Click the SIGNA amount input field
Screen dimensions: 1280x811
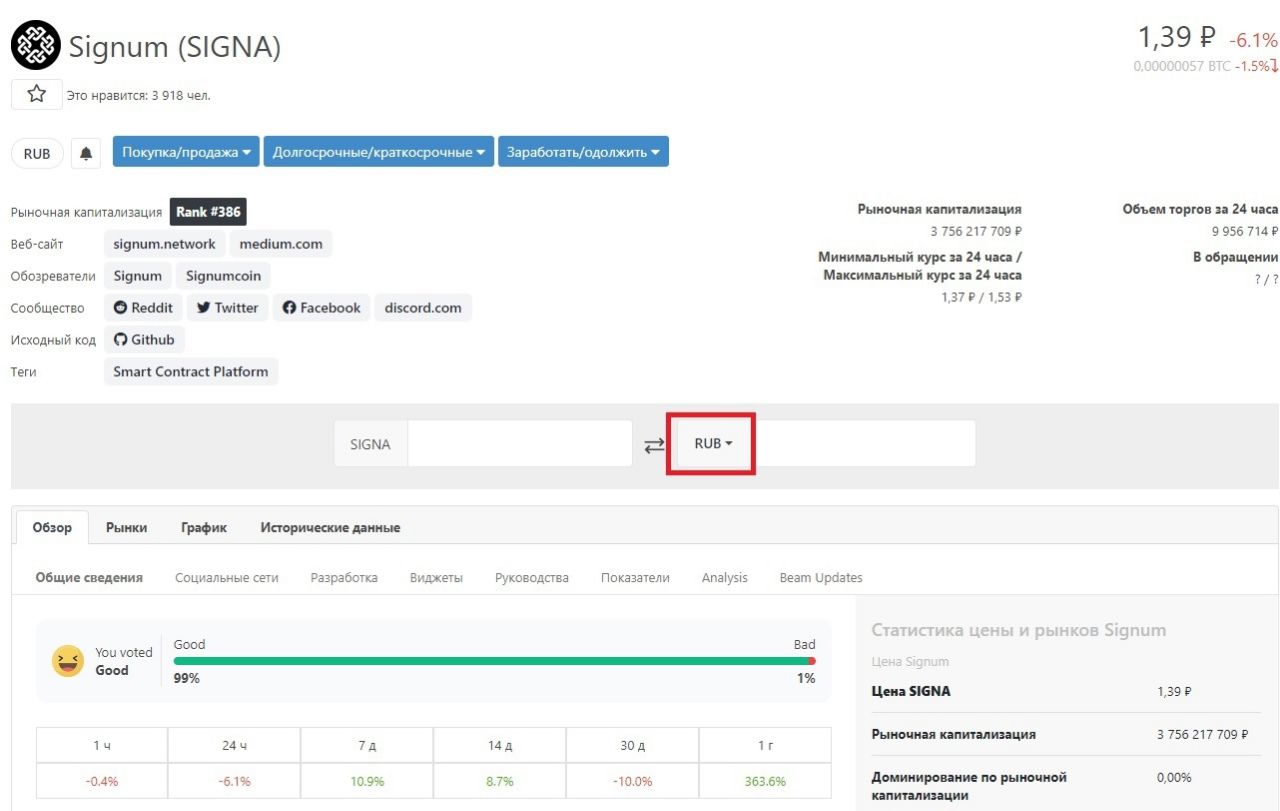click(520, 443)
